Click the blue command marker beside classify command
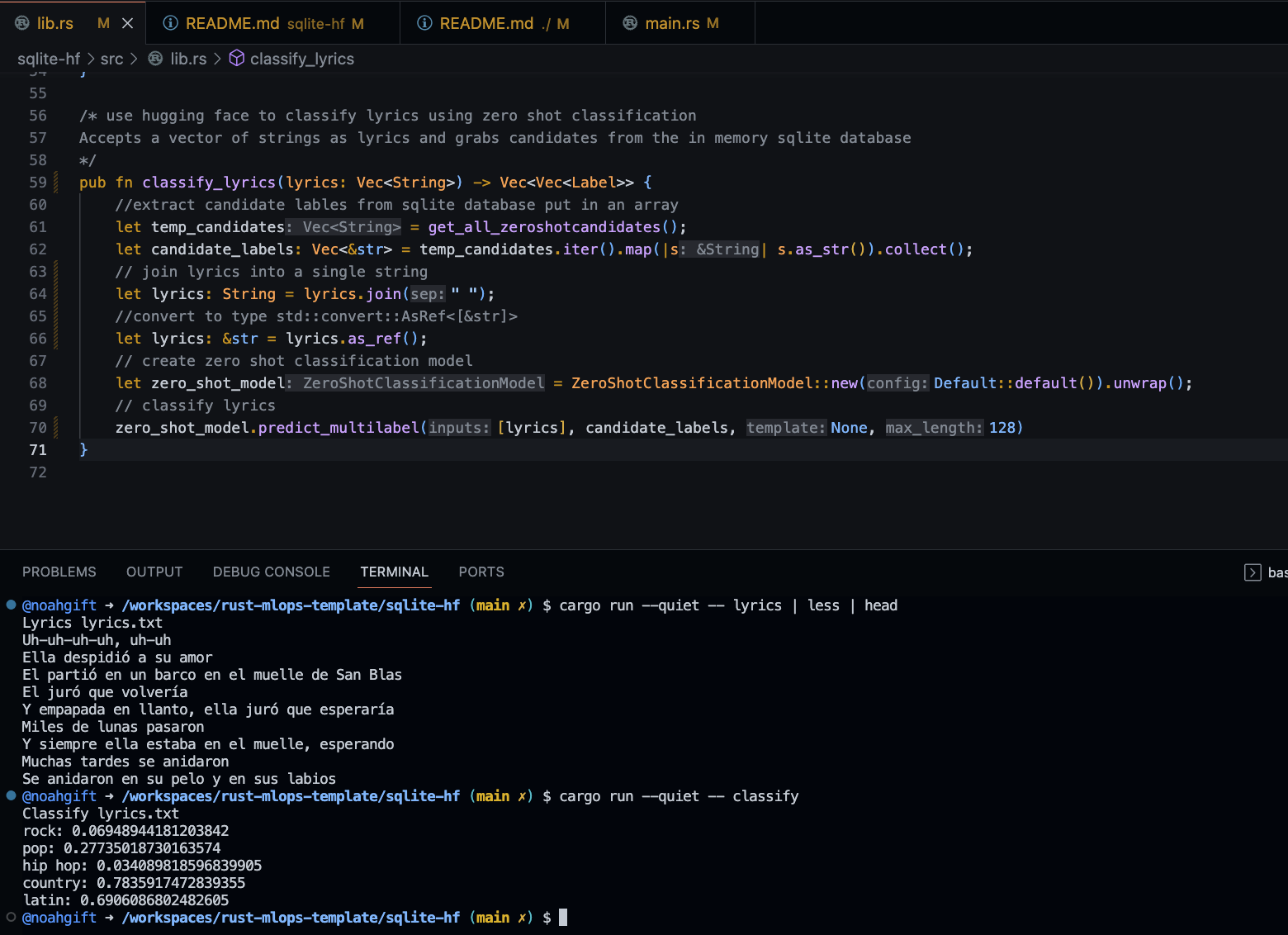The width and height of the screenshot is (1288, 935). point(12,795)
